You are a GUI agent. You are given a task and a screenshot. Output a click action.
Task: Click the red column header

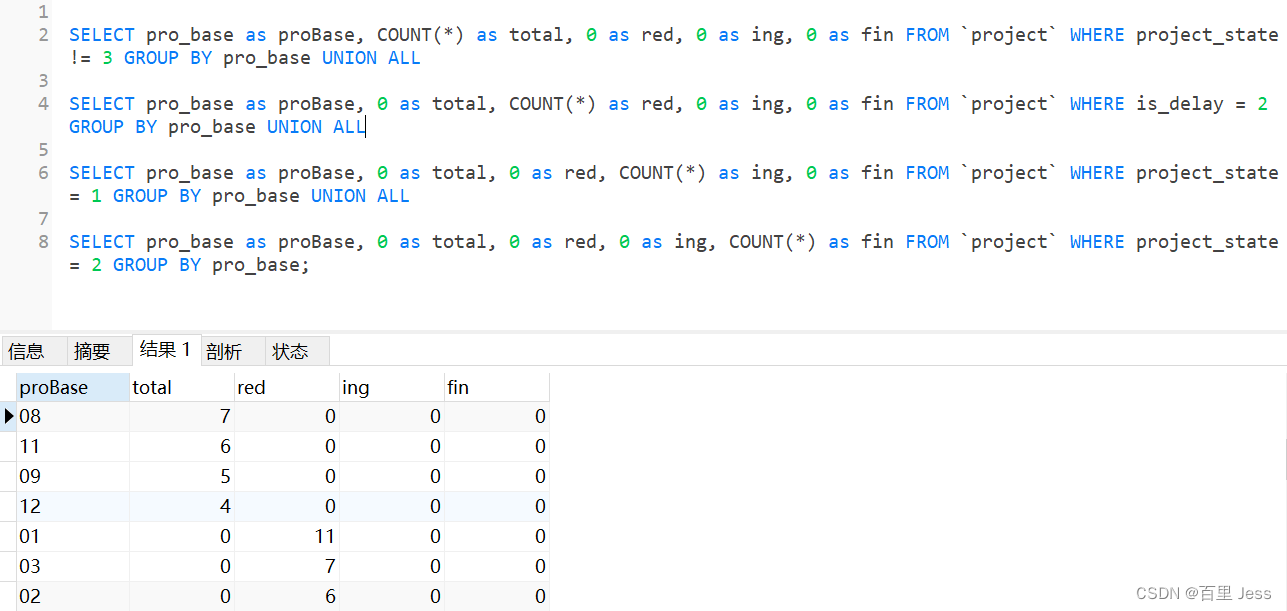(x=287, y=387)
